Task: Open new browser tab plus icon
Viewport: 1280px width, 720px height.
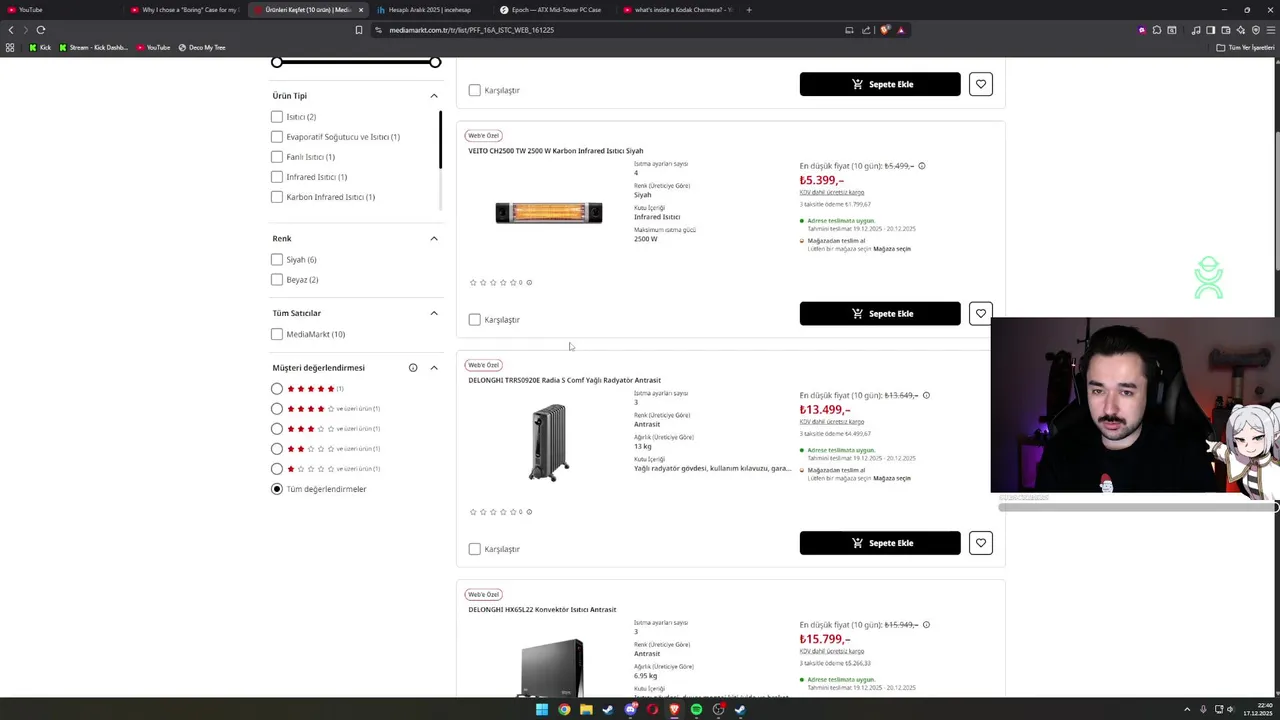Action: point(749,10)
